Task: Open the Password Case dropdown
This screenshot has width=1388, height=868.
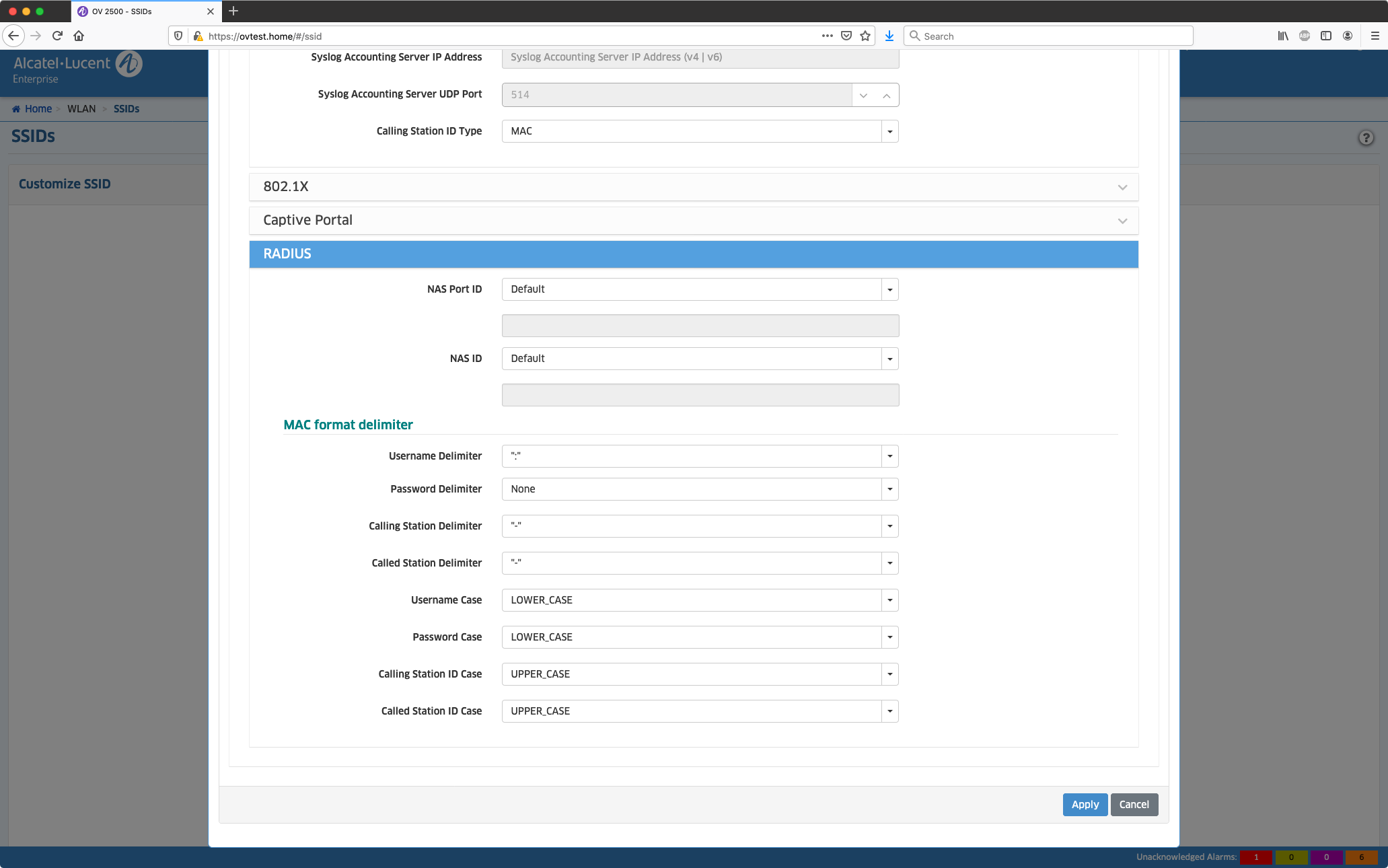Action: 700,637
